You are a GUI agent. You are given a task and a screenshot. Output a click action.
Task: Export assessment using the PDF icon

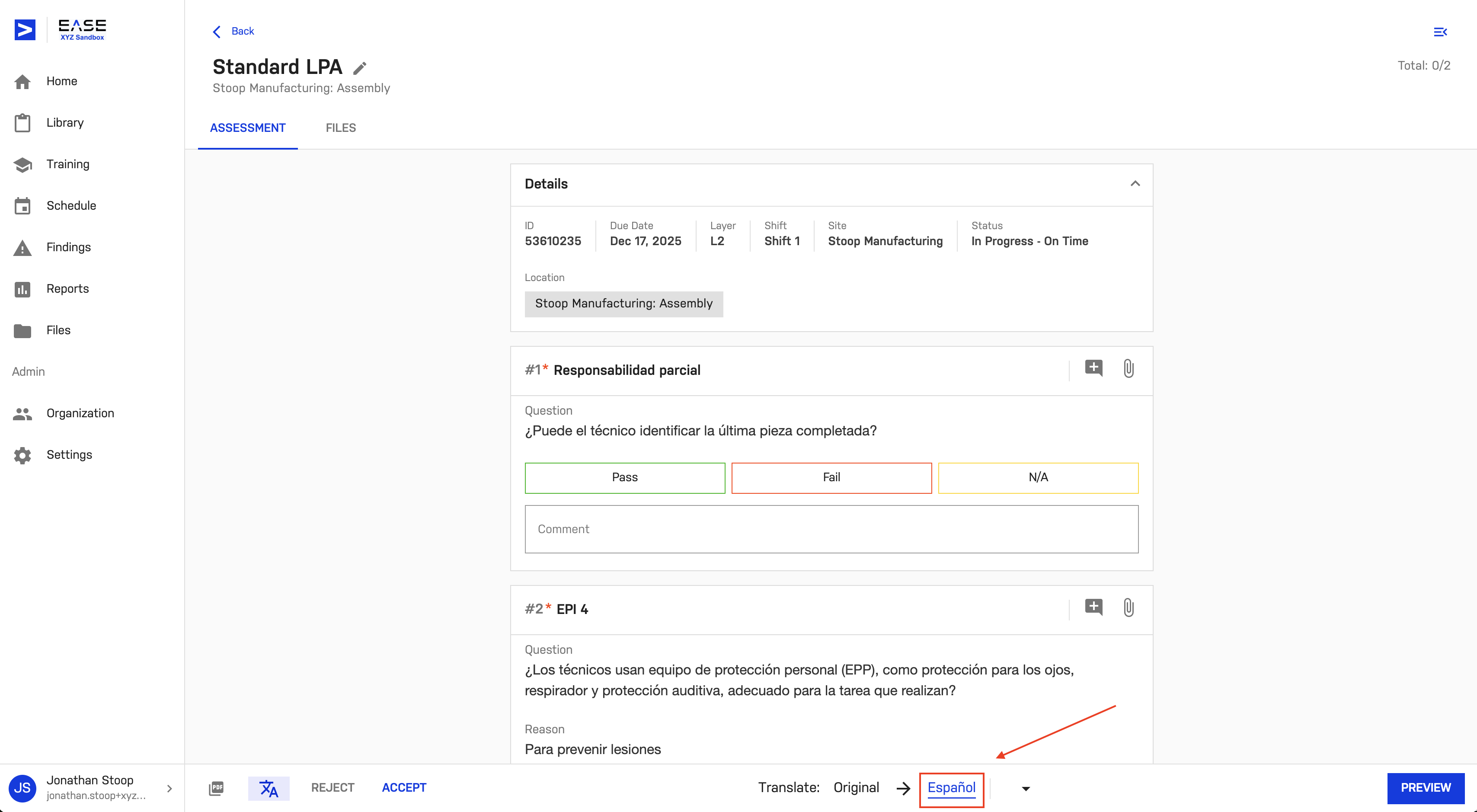coord(216,789)
